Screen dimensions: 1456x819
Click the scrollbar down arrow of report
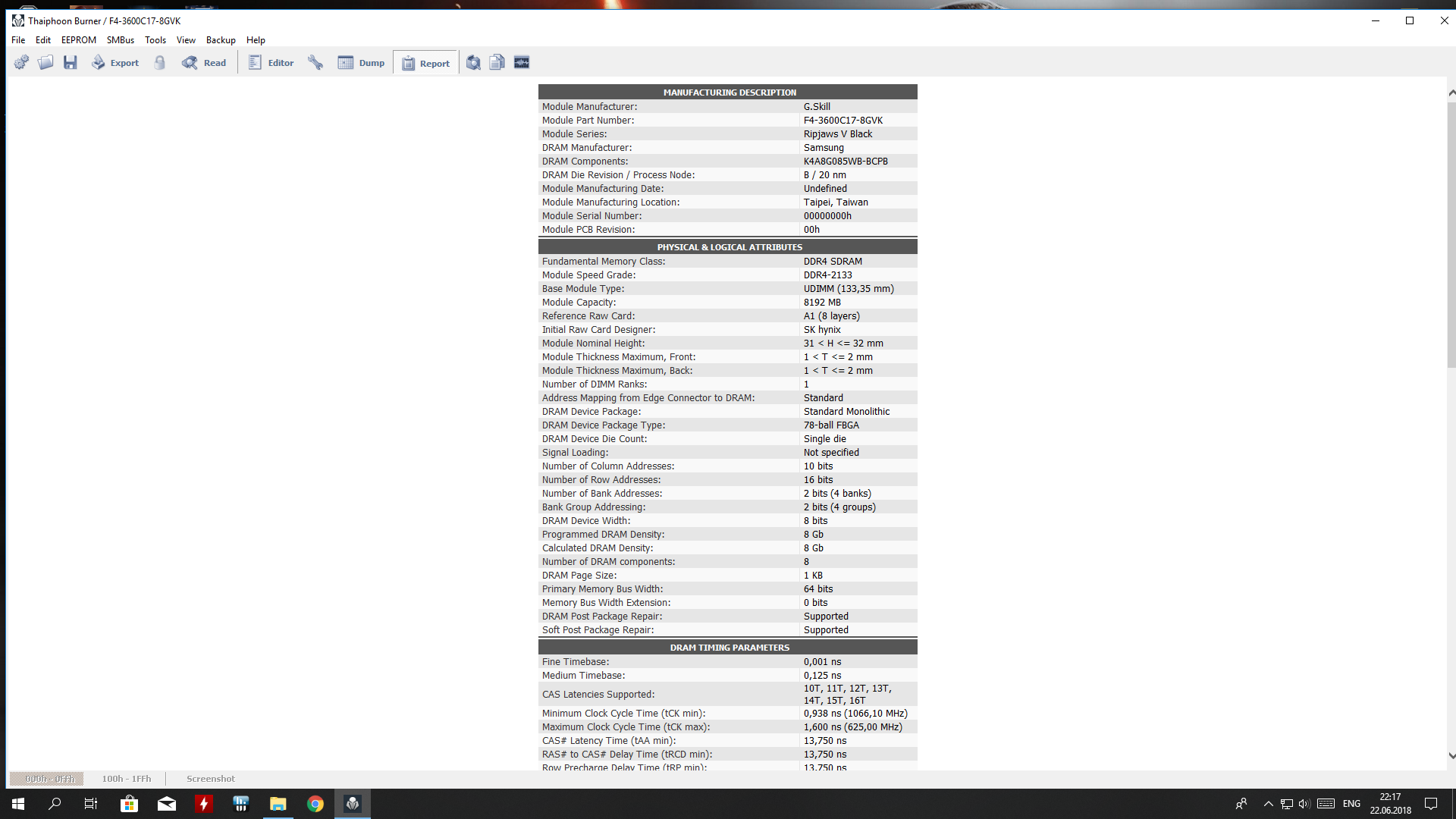pos(1451,755)
